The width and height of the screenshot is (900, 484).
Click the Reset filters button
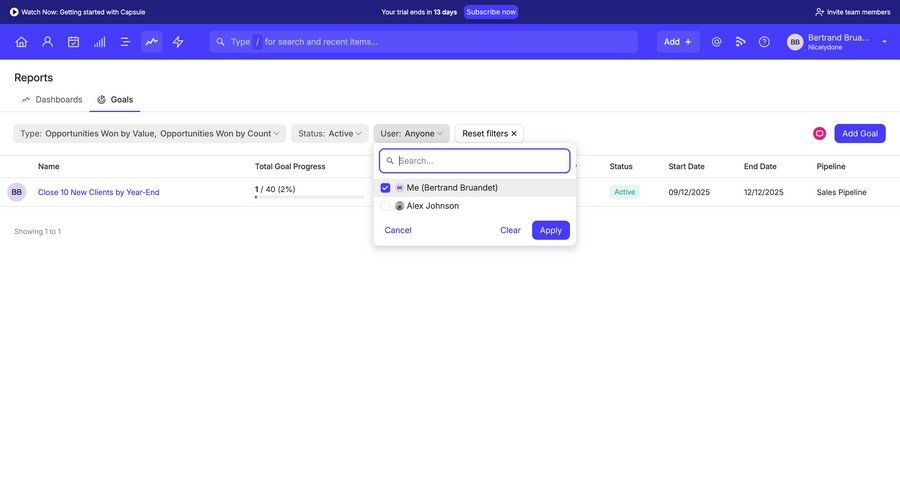click(489, 134)
